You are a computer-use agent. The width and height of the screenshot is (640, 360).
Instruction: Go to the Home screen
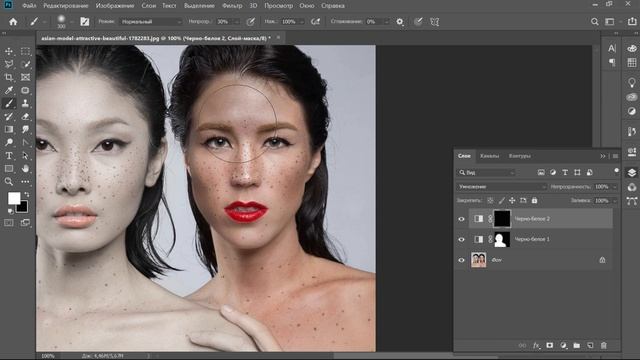pyautogui.click(x=13, y=22)
